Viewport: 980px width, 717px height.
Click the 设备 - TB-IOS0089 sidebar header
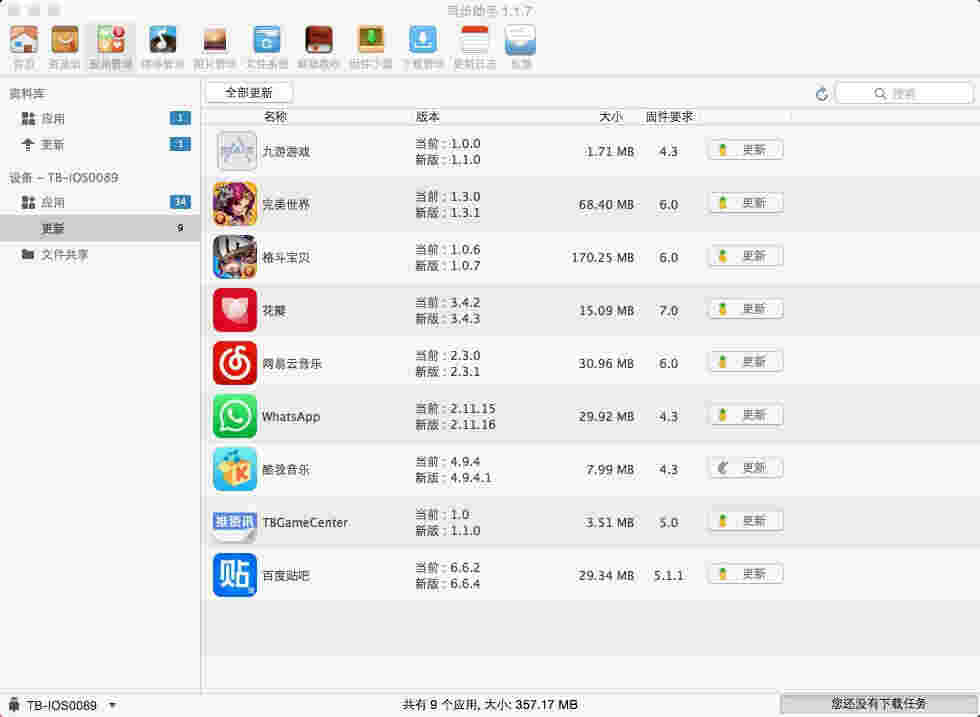click(64, 178)
